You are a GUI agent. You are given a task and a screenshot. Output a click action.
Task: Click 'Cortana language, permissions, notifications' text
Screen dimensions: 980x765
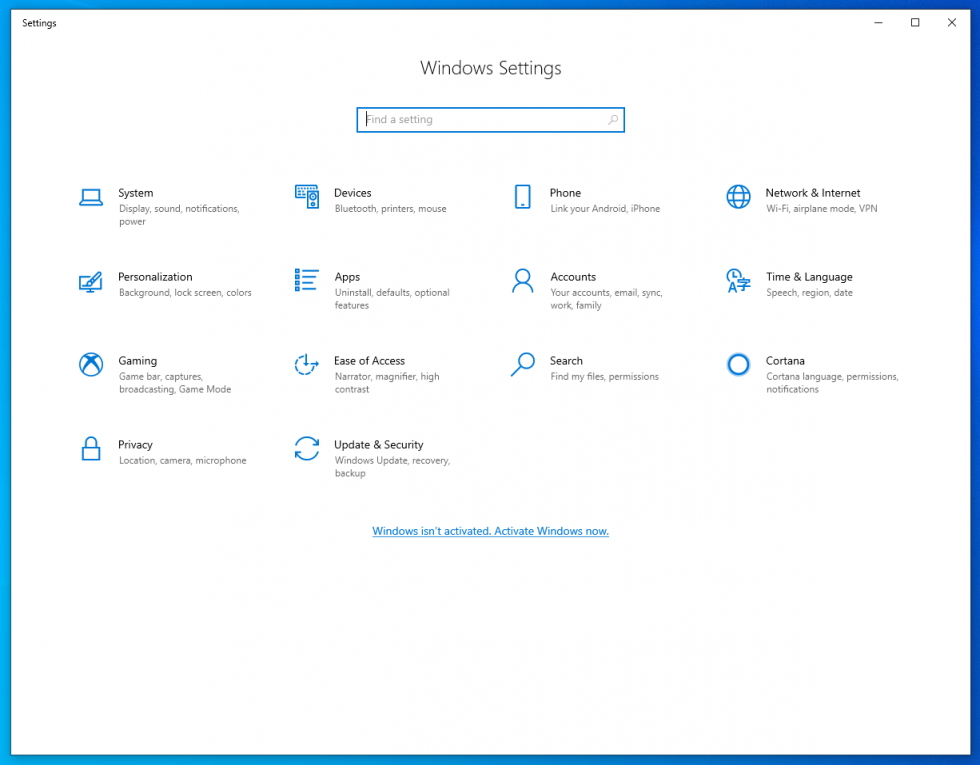(x=832, y=382)
